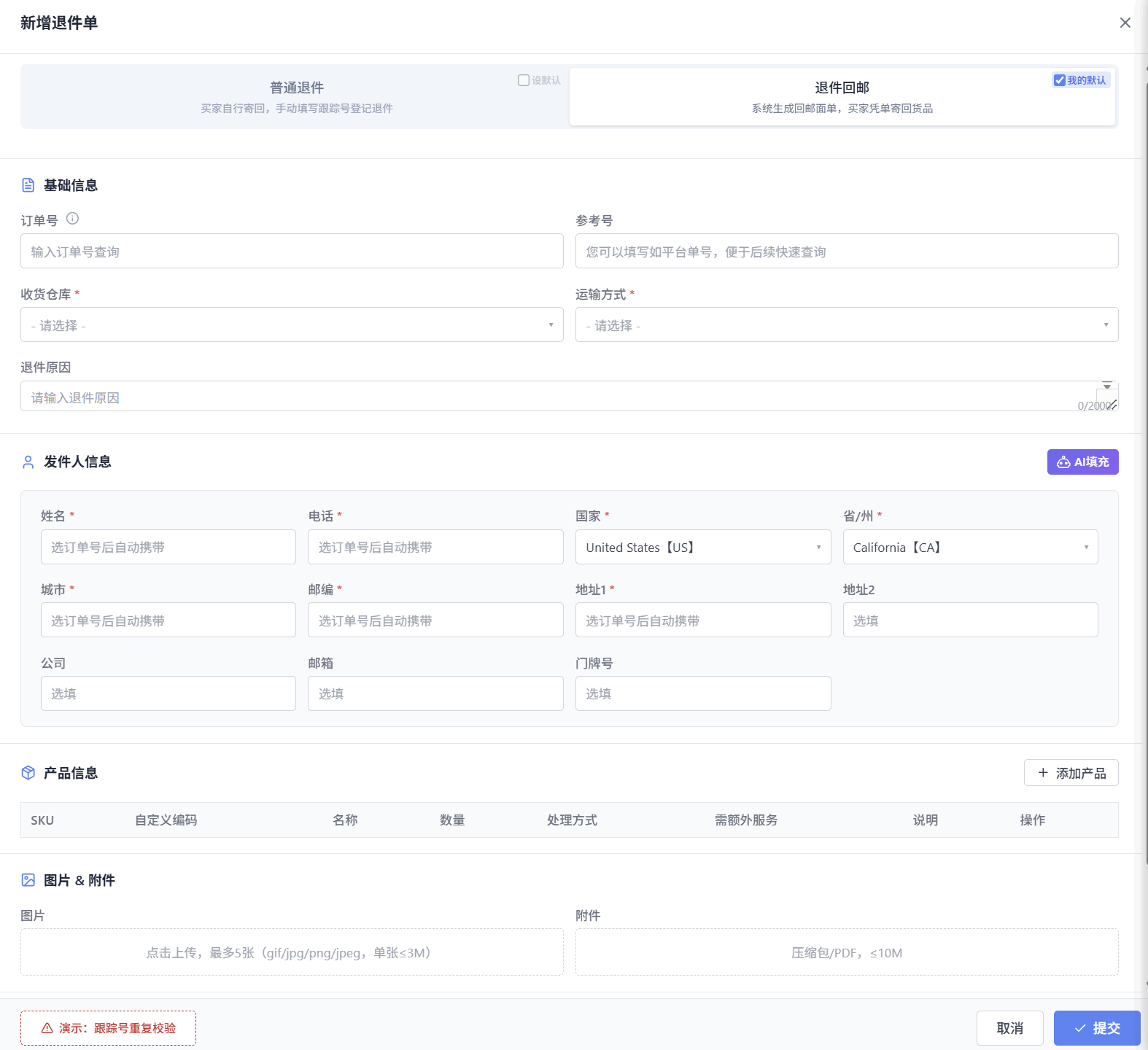The height and width of the screenshot is (1050, 1148).
Task: Click the 附件 upload area
Action: point(847,952)
